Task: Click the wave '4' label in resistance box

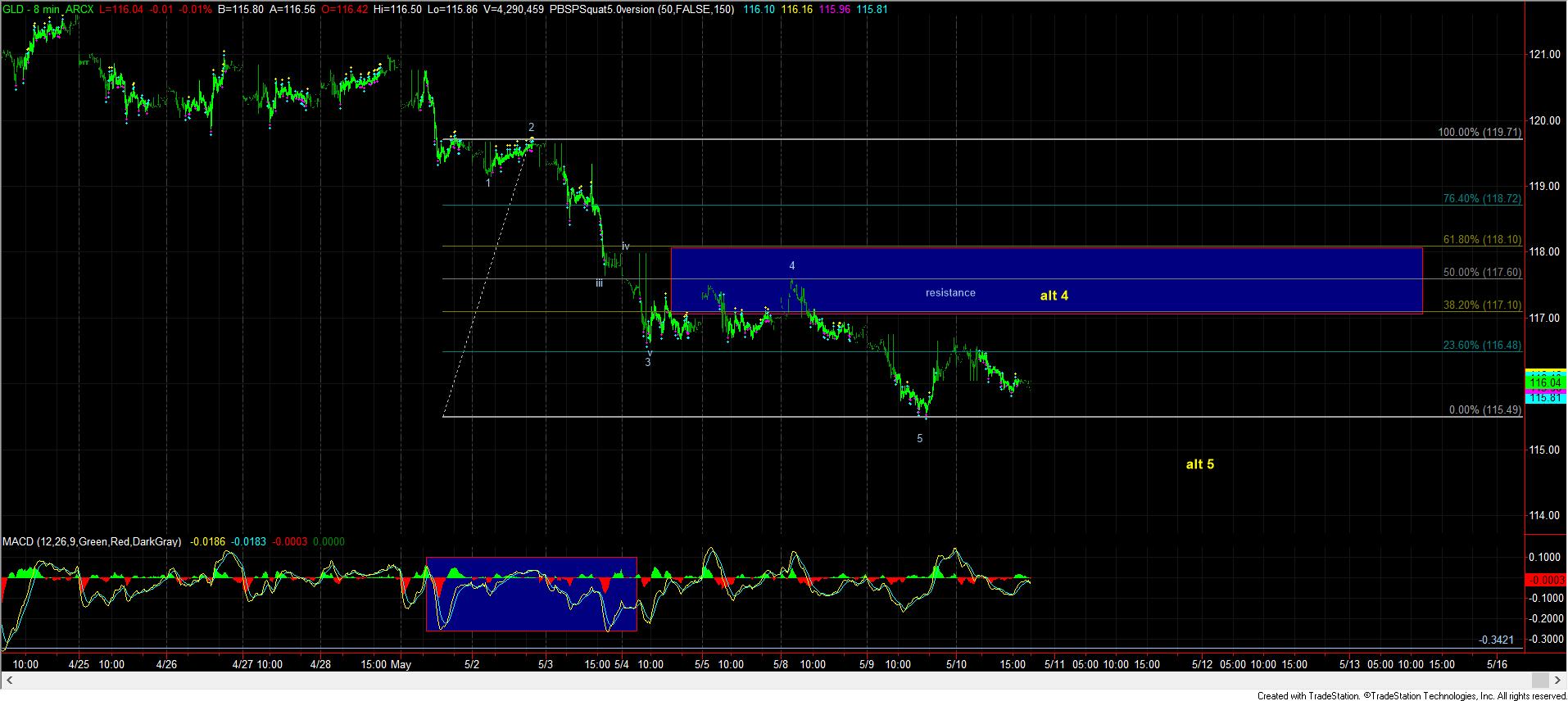Action: click(792, 266)
